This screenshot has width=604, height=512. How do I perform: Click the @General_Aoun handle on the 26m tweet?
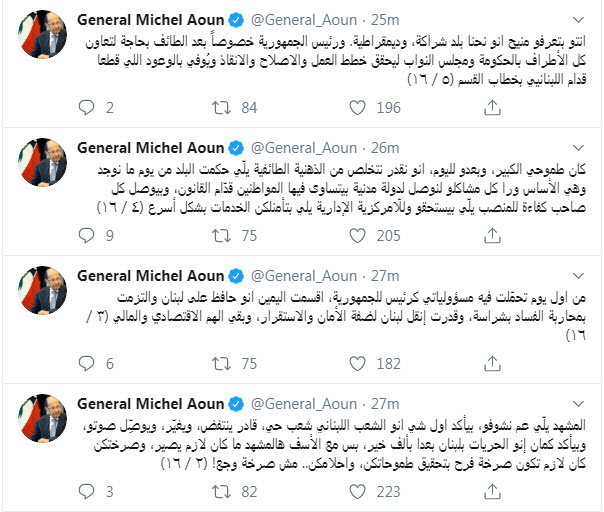pyautogui.click(x=306, y=148)
